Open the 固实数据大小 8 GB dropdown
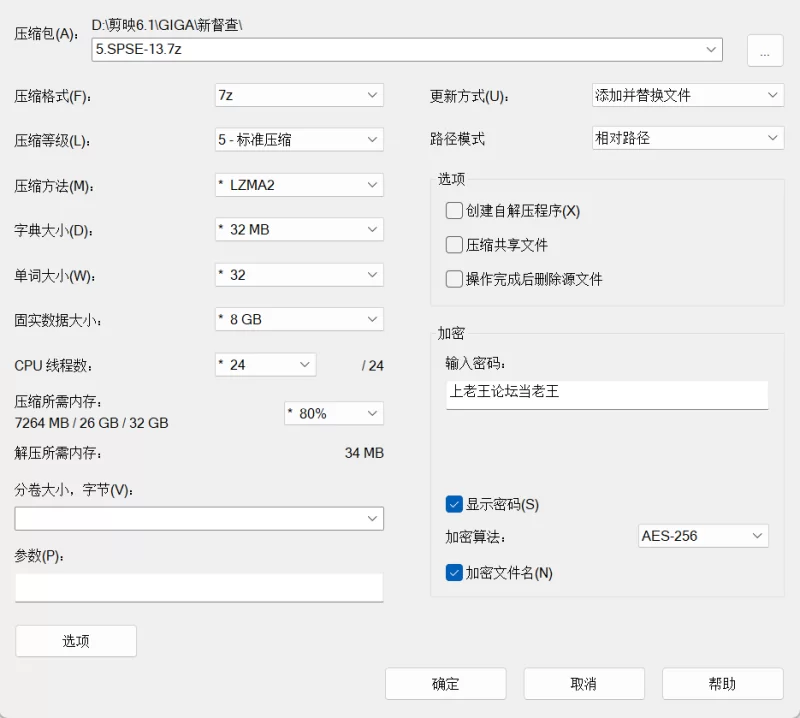800x718 pixels. pyautogui.click(x=299, y=319)
